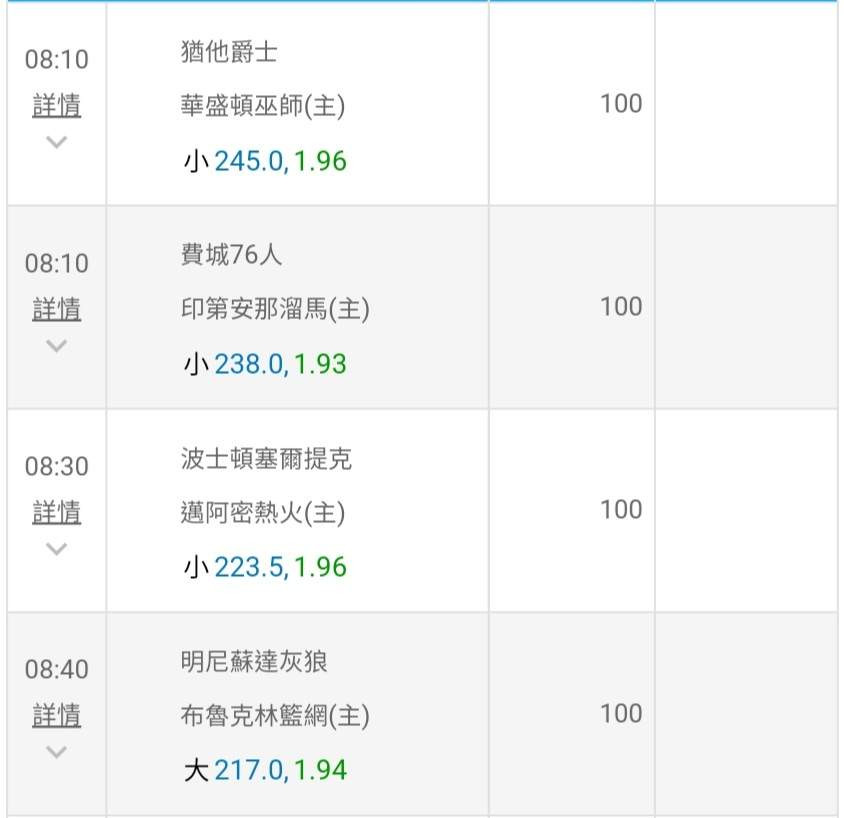Click team name 明尼蘇達灰狼
The image size is (844, 818).
click(x=254, y=662)
